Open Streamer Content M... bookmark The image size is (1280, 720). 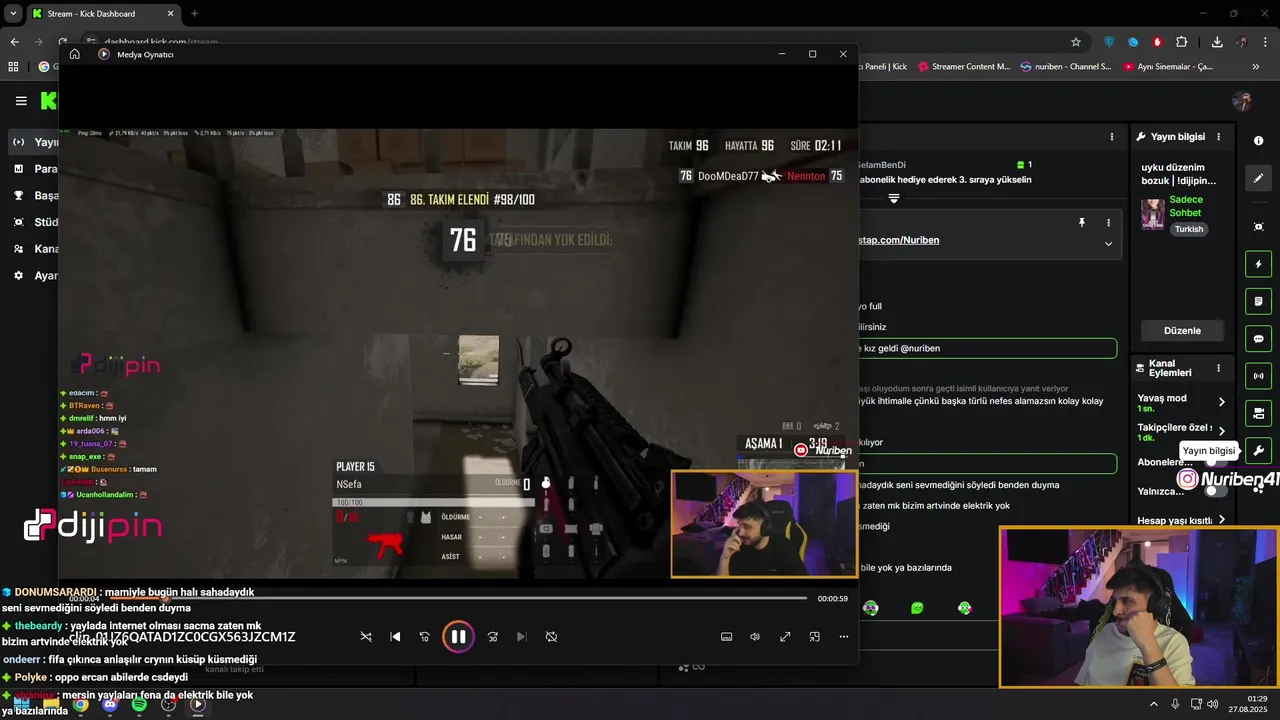pyautogui.click(x=964, y=67)
